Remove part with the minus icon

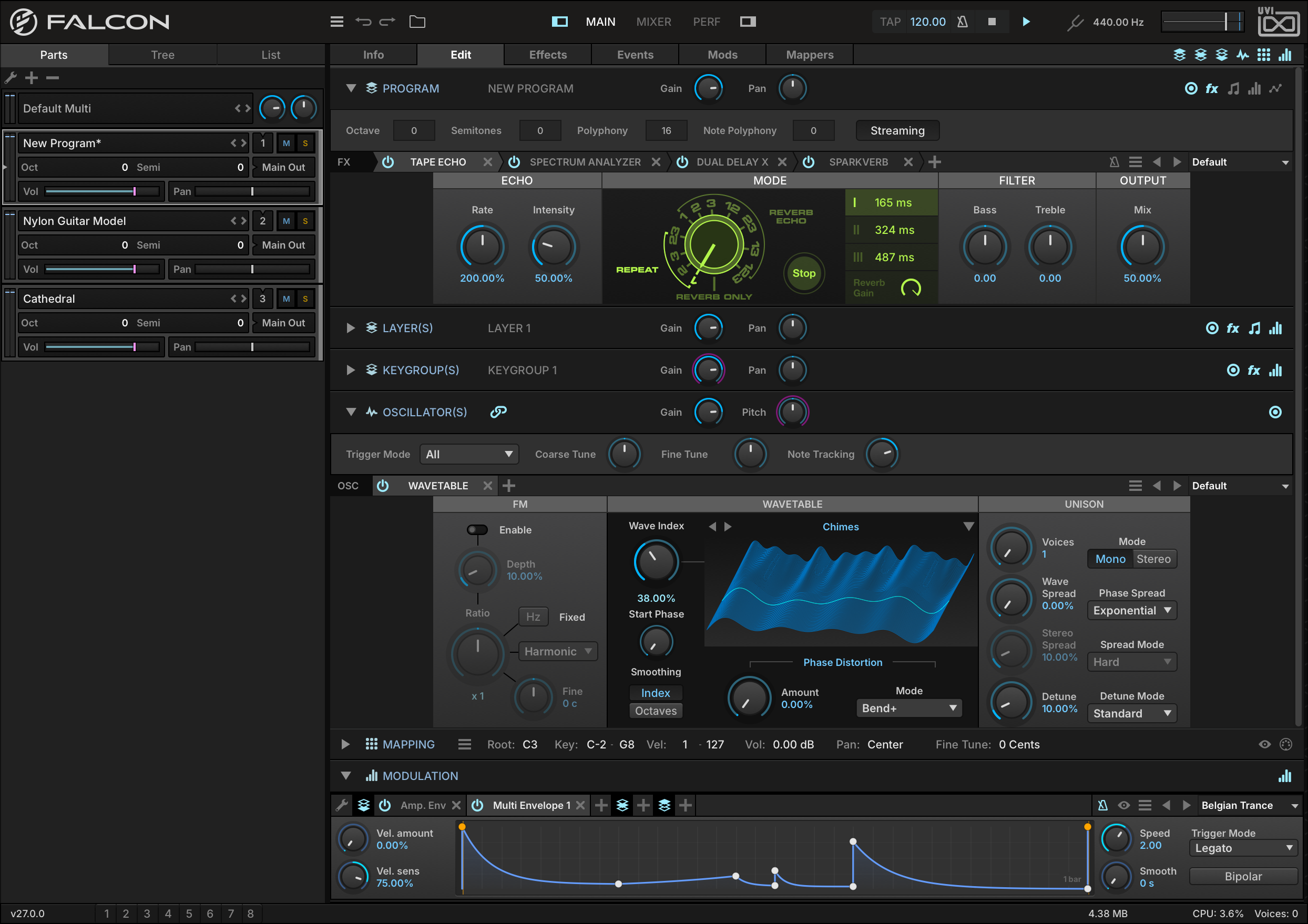click(x=53, y=77)
